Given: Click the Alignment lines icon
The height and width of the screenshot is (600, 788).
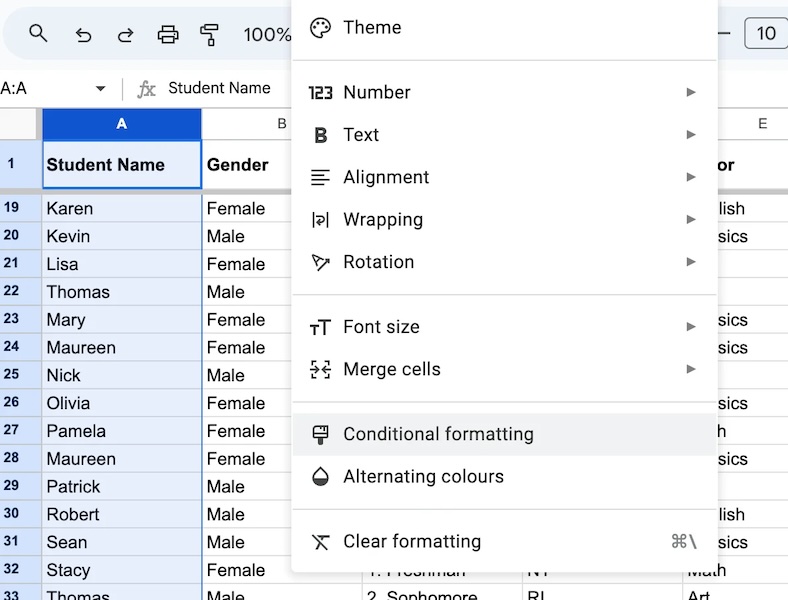Looking at the screenshot, I should pyautogui.click(x=321, y=177).
